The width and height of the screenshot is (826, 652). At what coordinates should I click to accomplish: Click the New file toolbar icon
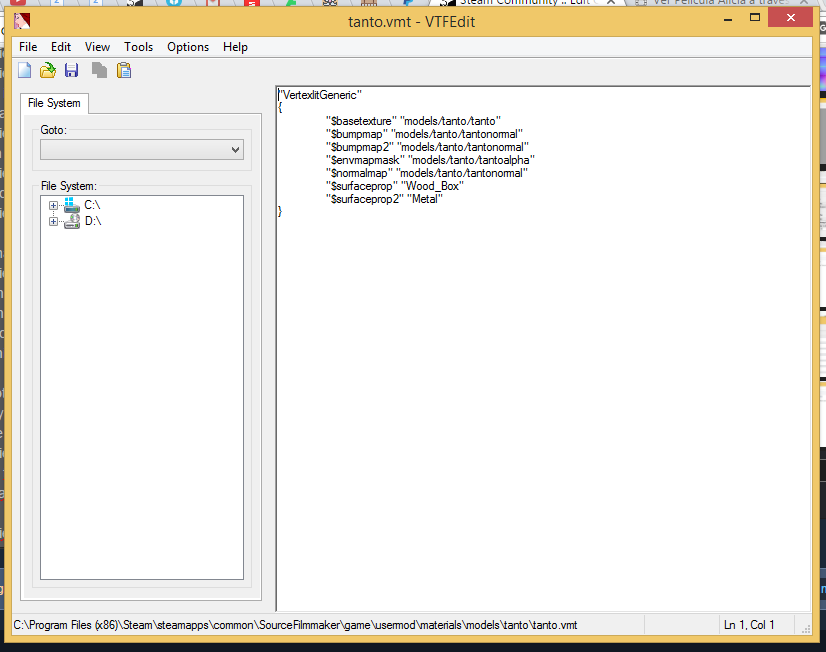tap(25, 70)
